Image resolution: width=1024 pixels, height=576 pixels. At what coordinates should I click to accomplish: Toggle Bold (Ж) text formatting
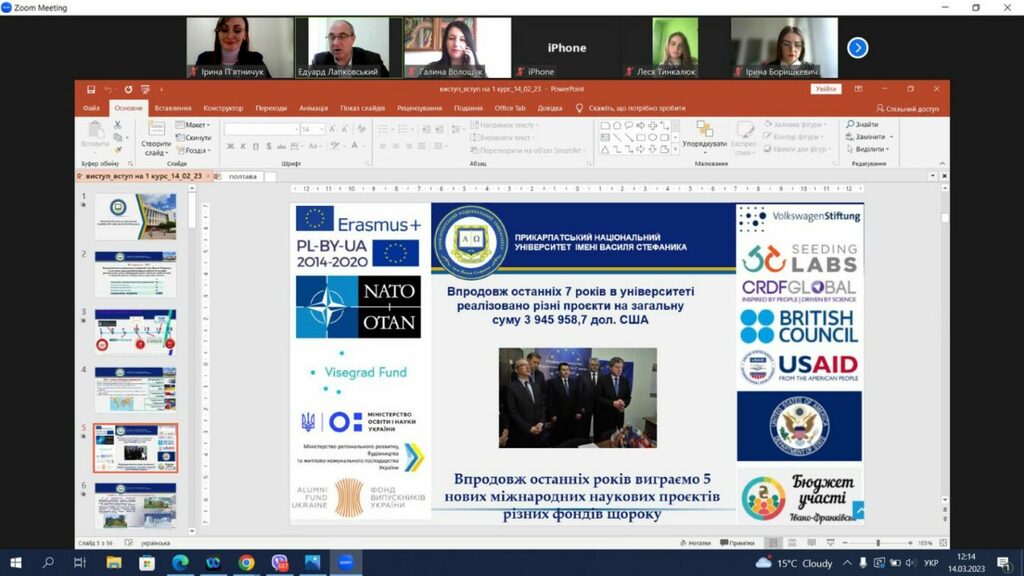[x=229, y=146]
